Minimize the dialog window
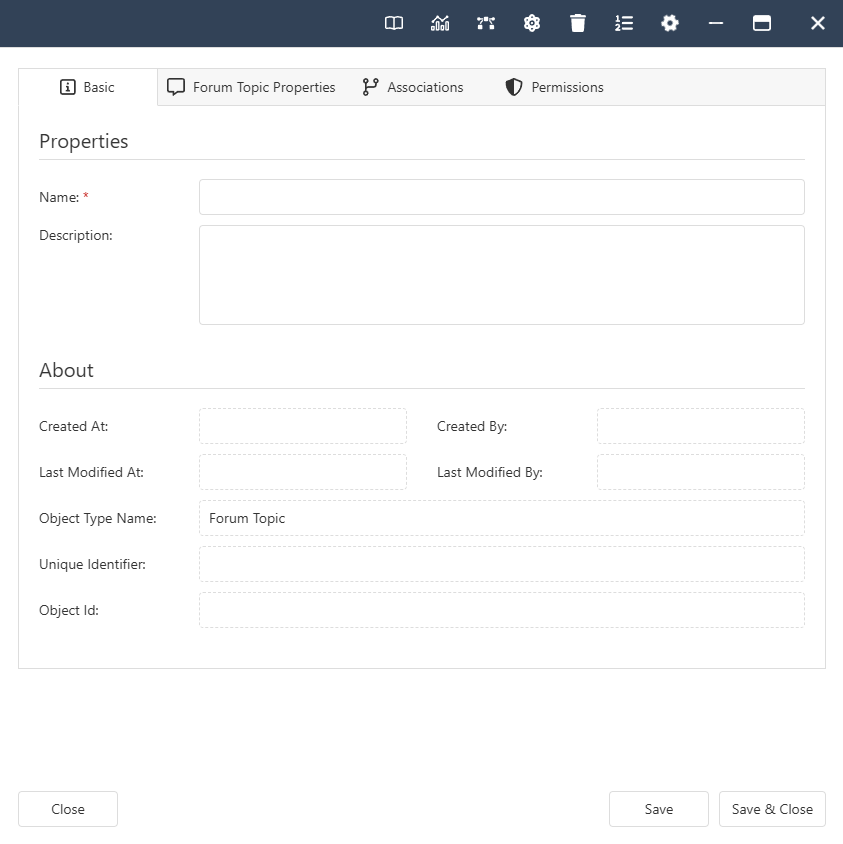The image size is (843, 844). (x=716, y=23)
